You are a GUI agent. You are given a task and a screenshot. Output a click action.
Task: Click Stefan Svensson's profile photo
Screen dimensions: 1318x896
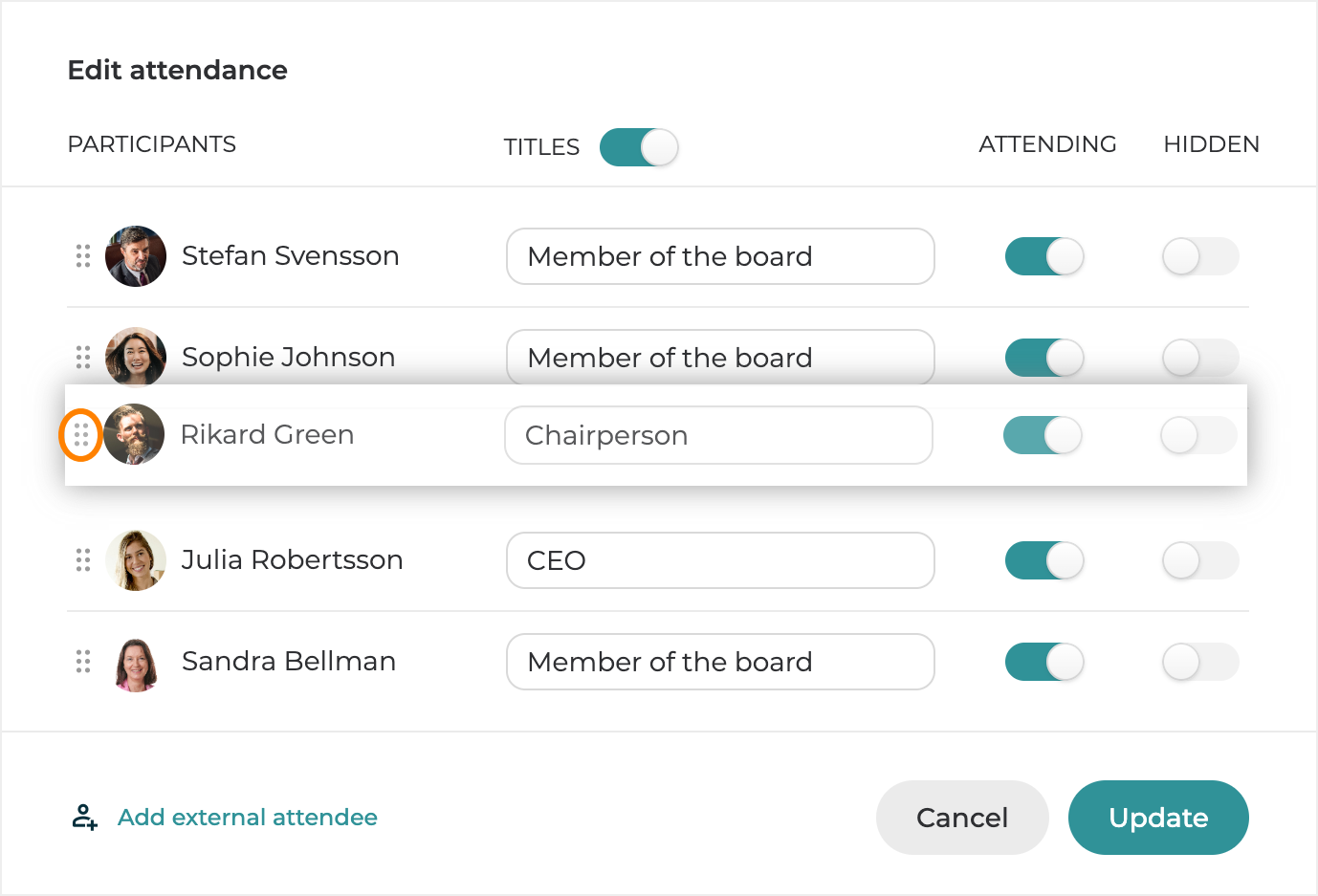[x=136, y=256]
